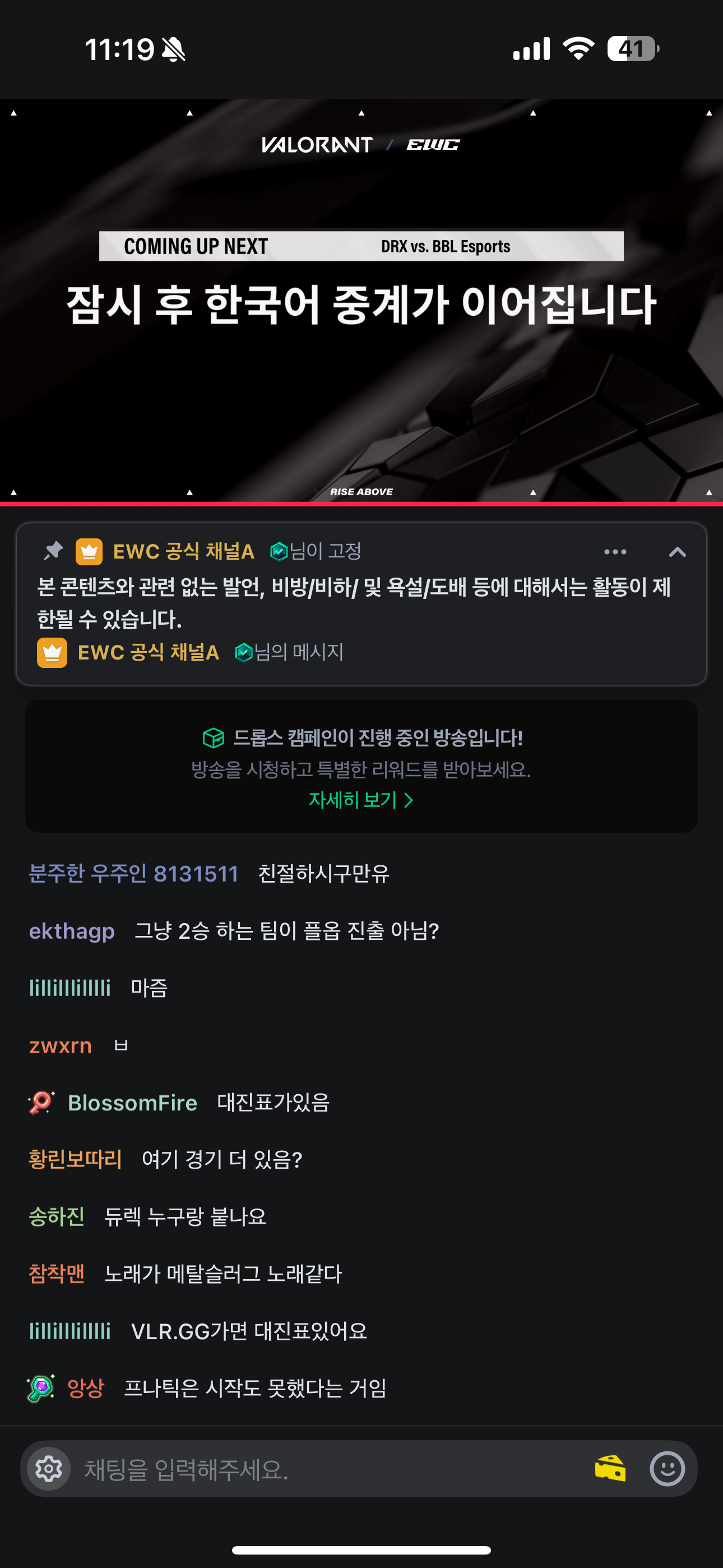Tap EWC 공식 채널A name in pinned footer

pos(148,653)
